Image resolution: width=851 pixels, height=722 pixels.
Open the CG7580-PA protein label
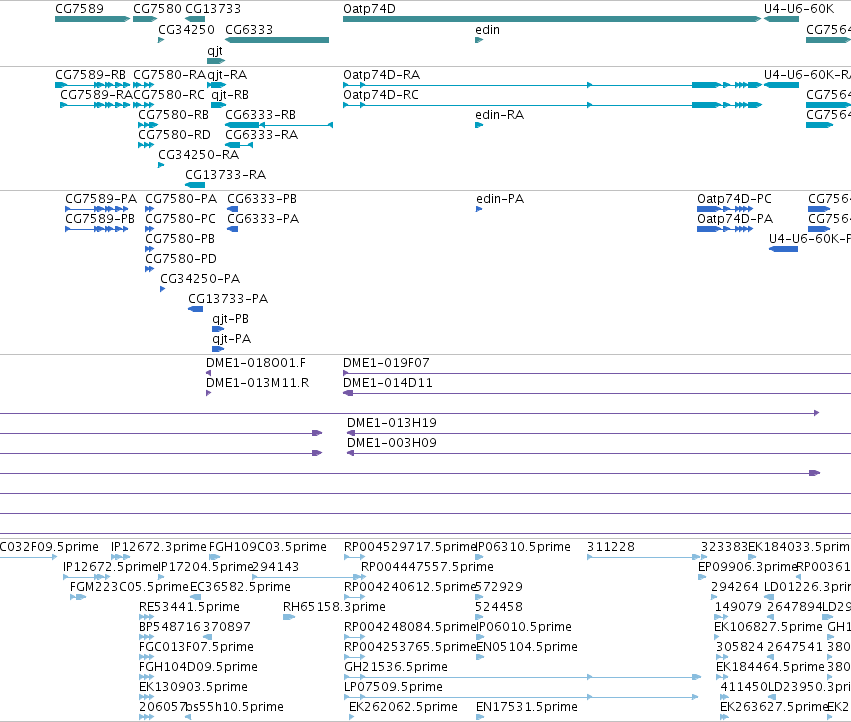pyautogui.click(x=181, y=199)
